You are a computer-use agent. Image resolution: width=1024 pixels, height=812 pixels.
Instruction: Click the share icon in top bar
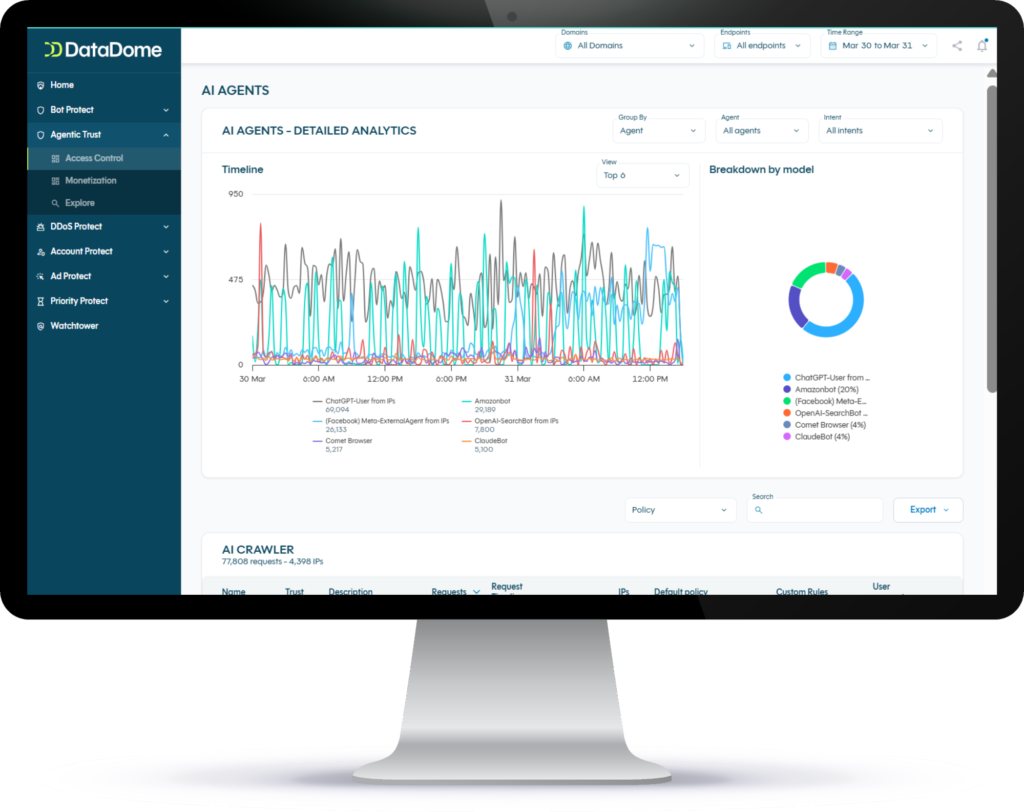tap(957, 46)
